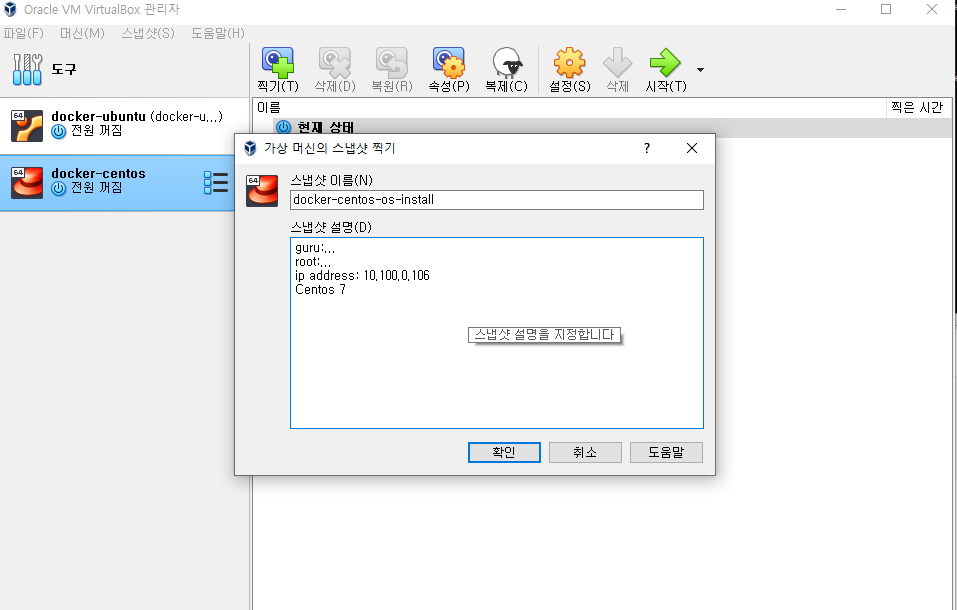The height and width of the screenshot is (610, 957).
Task: Open the Snapshot (스냅샷) menu
Action: point(148,33)
